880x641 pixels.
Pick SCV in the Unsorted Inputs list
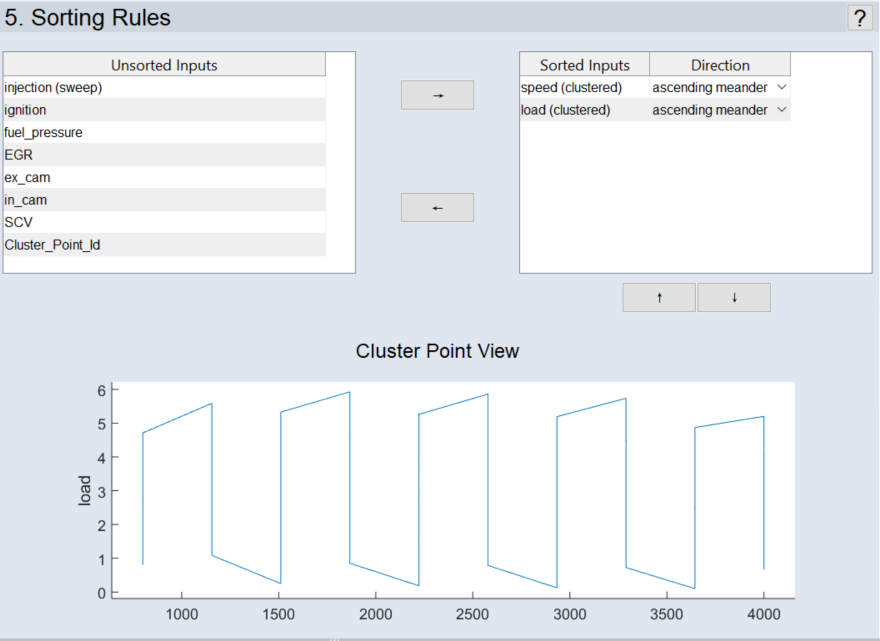click(x=164, y=222)
